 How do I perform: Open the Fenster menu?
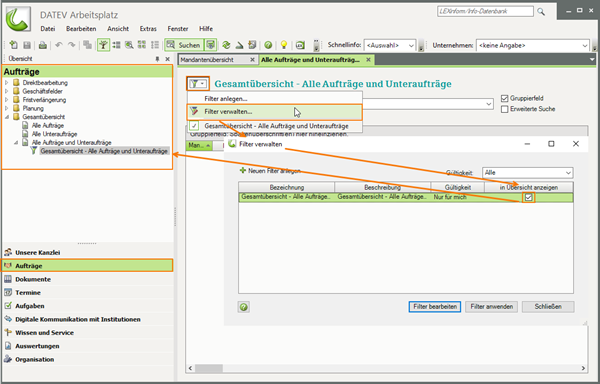(x=178, y=29)
